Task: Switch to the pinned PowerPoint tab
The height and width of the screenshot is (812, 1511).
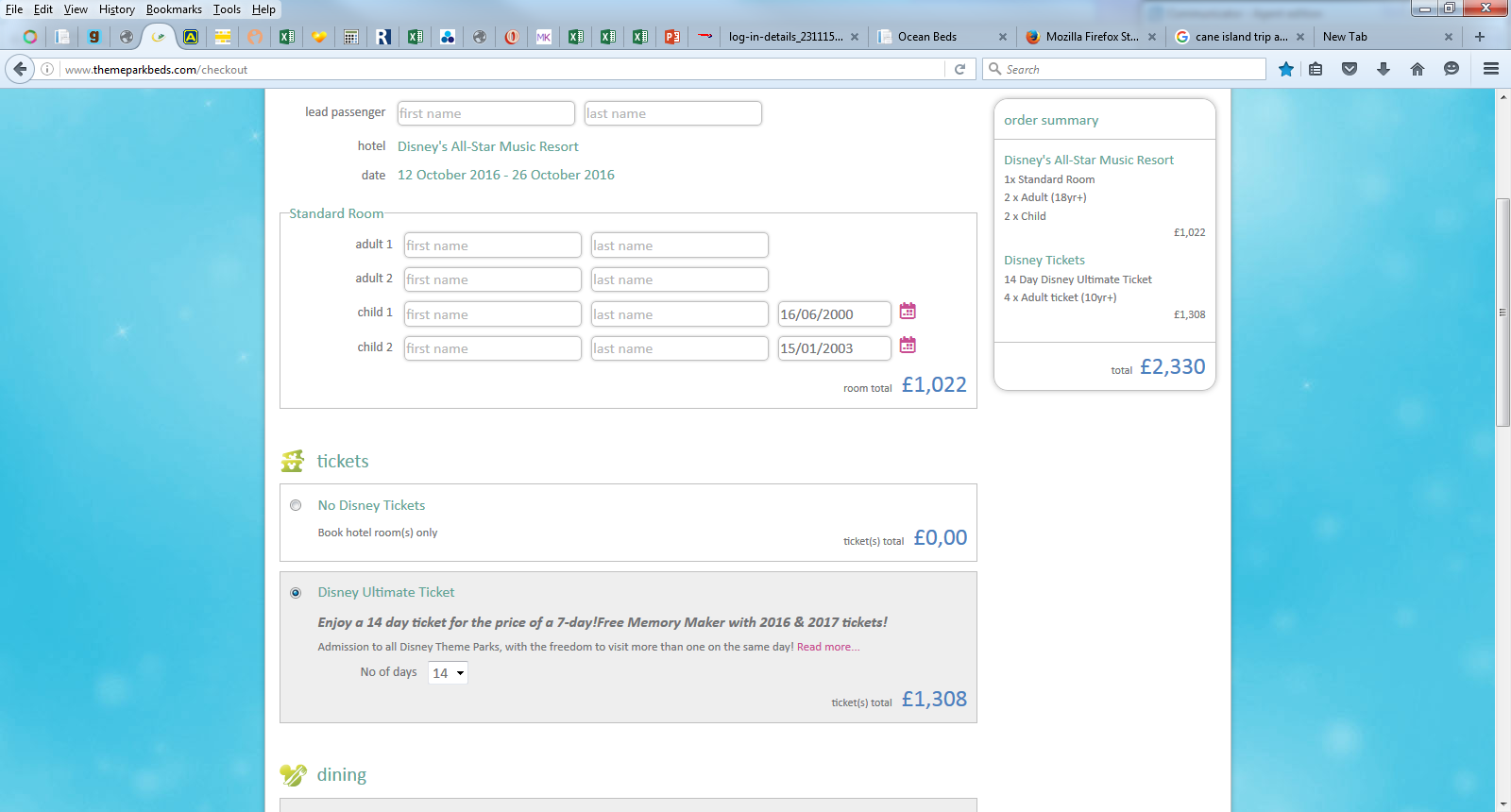Action: pos(672,37)
